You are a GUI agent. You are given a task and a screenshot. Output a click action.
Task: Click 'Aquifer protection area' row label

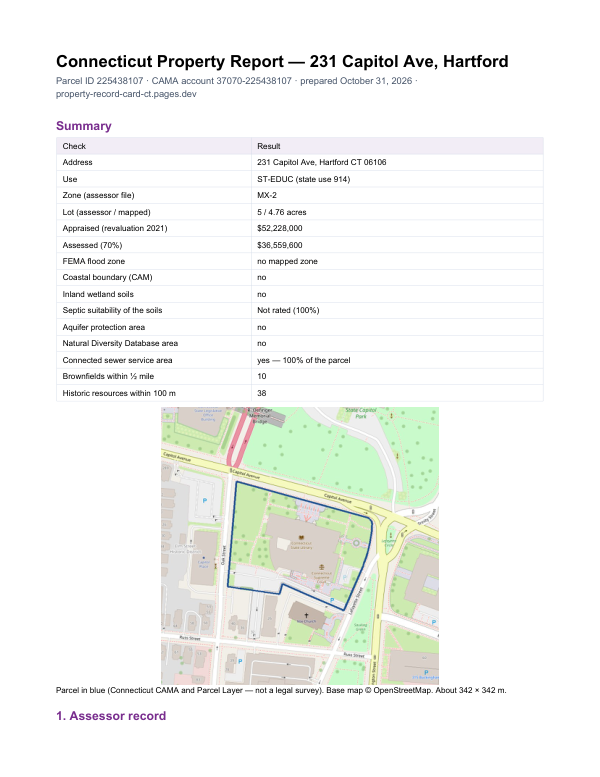click(104, 327)
